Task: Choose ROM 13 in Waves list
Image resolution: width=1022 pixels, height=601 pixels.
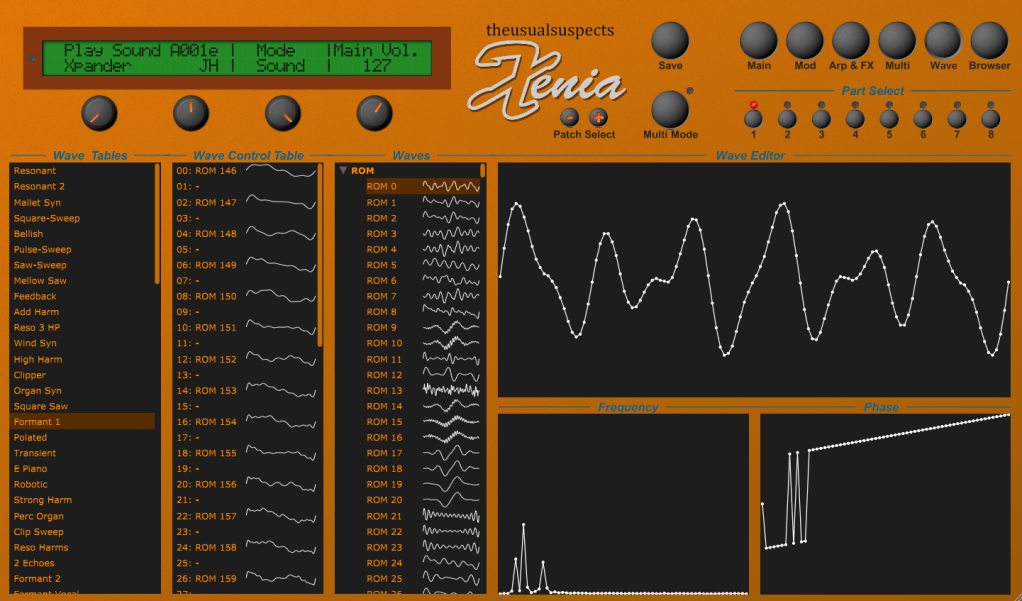Action: [x=384, y=391]
